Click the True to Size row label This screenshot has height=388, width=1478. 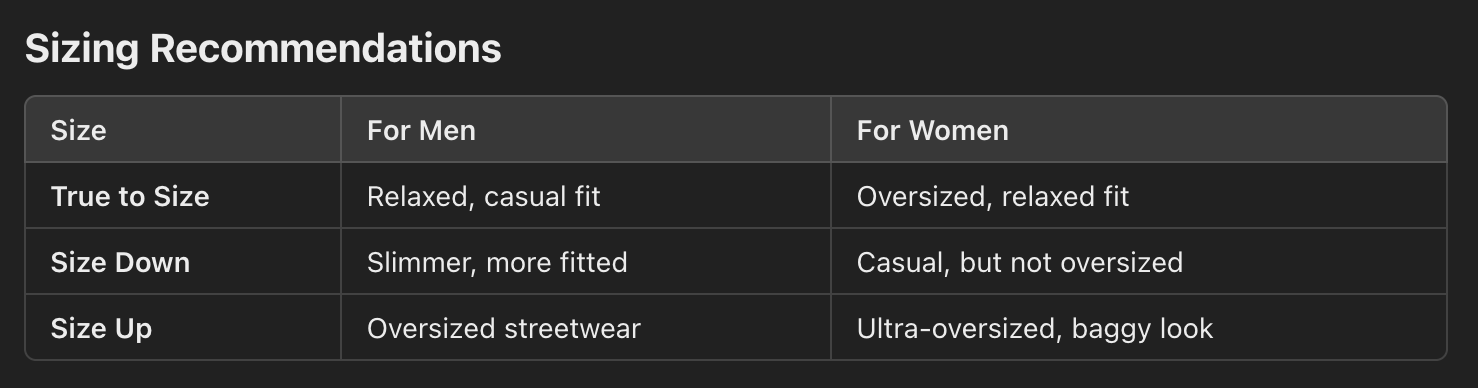130,196
